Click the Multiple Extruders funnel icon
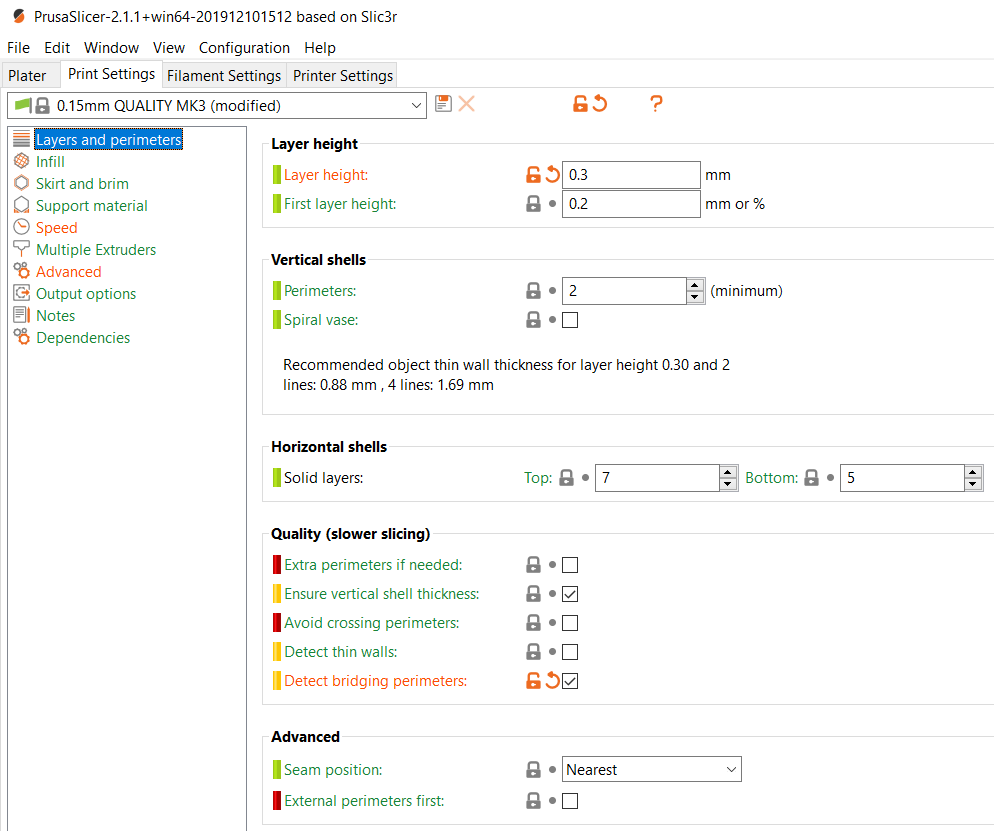This screenshot has height=831, width=994. click(22, 248)
